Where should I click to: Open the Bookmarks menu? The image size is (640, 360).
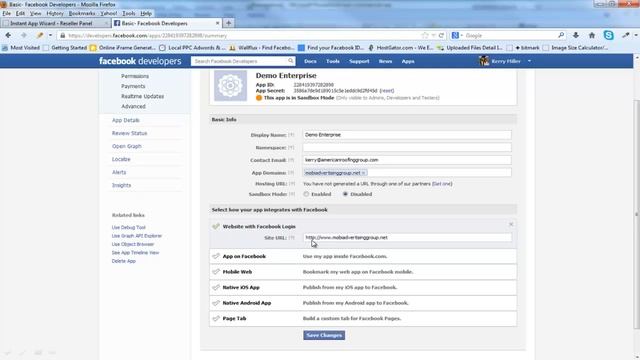pyautogui.click(x=82, y=13)
